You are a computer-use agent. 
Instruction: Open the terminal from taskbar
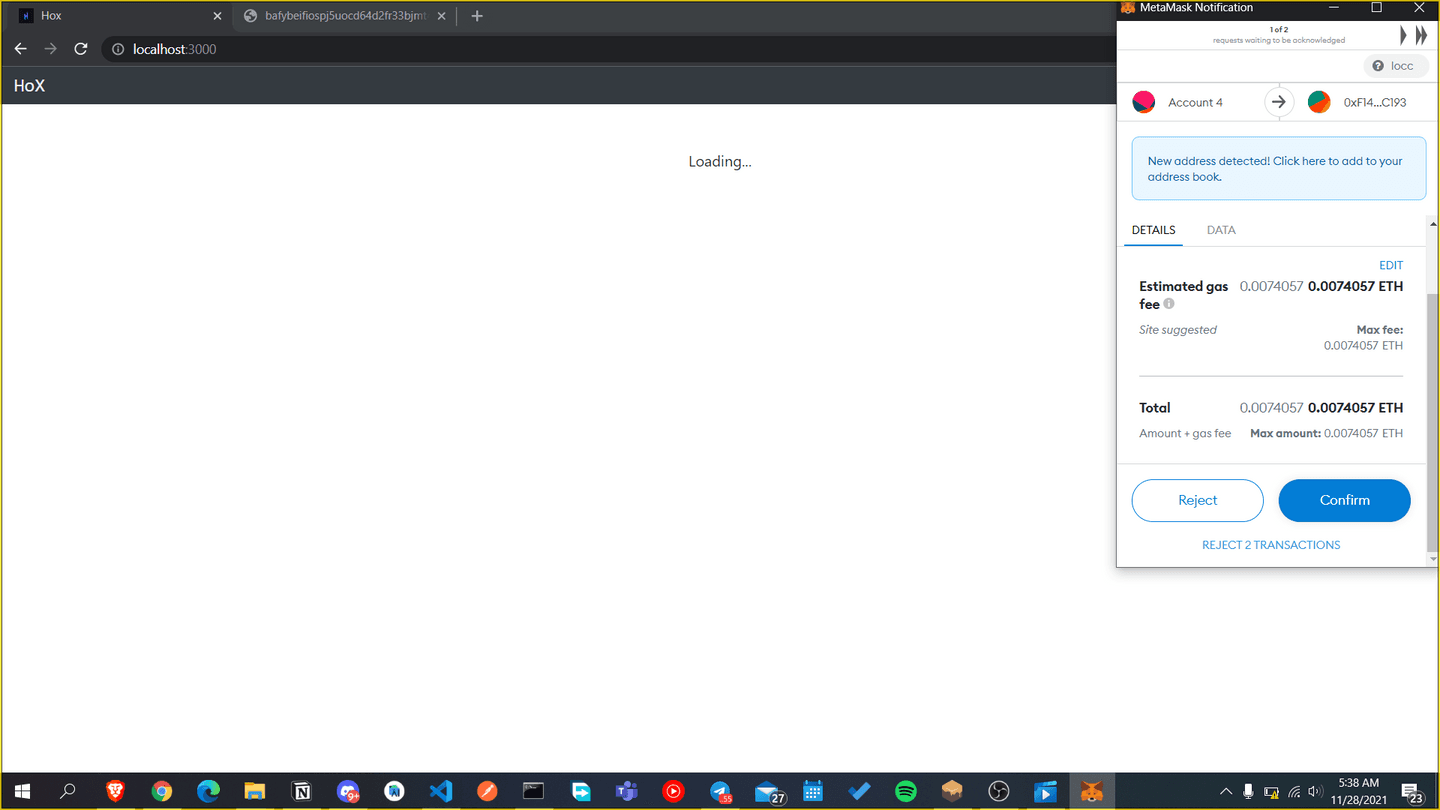click(x=534, y=791)
